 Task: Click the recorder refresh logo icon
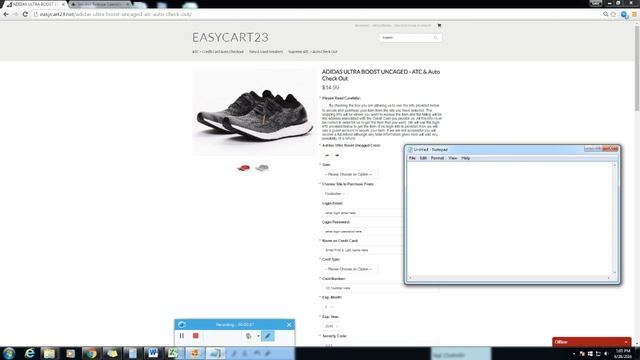point(182,324)
